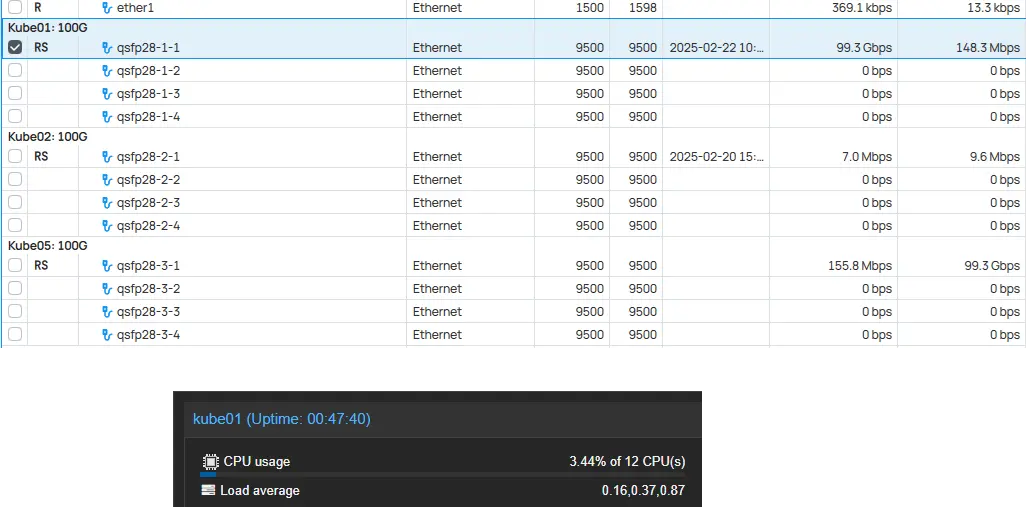Collapse the Kube01: 100G group

tap(47, 28)
